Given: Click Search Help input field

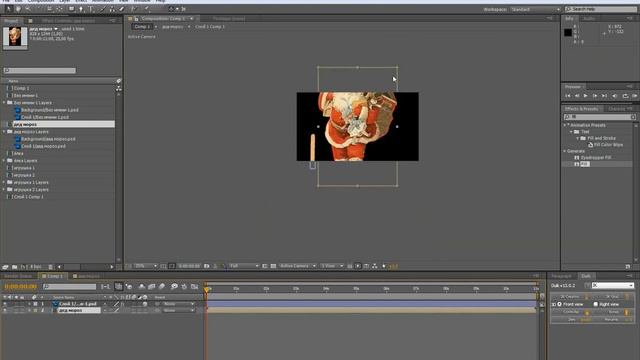Looking at the screenshot, I should coord(601,9).
